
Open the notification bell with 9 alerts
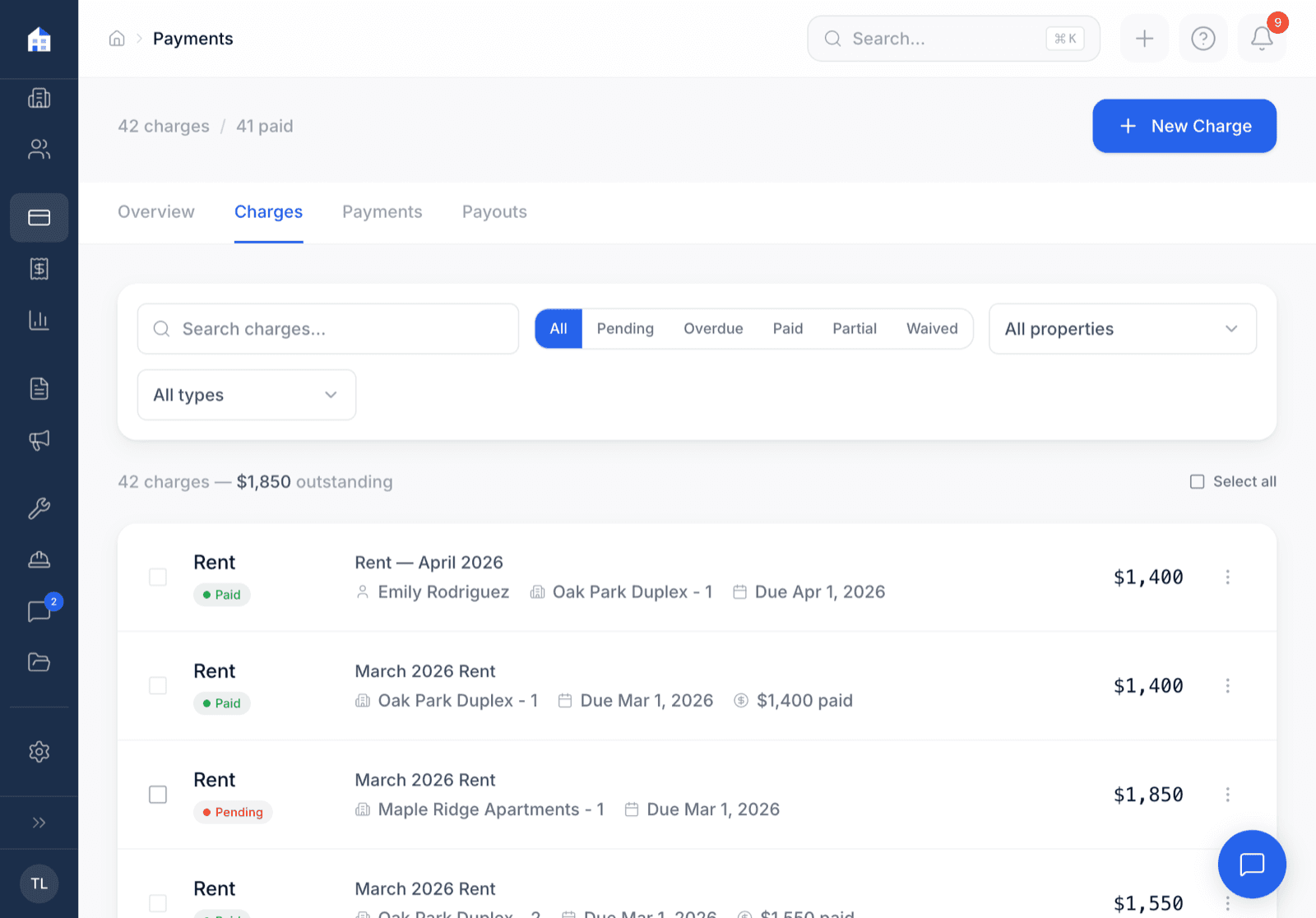coord(1261,38)
